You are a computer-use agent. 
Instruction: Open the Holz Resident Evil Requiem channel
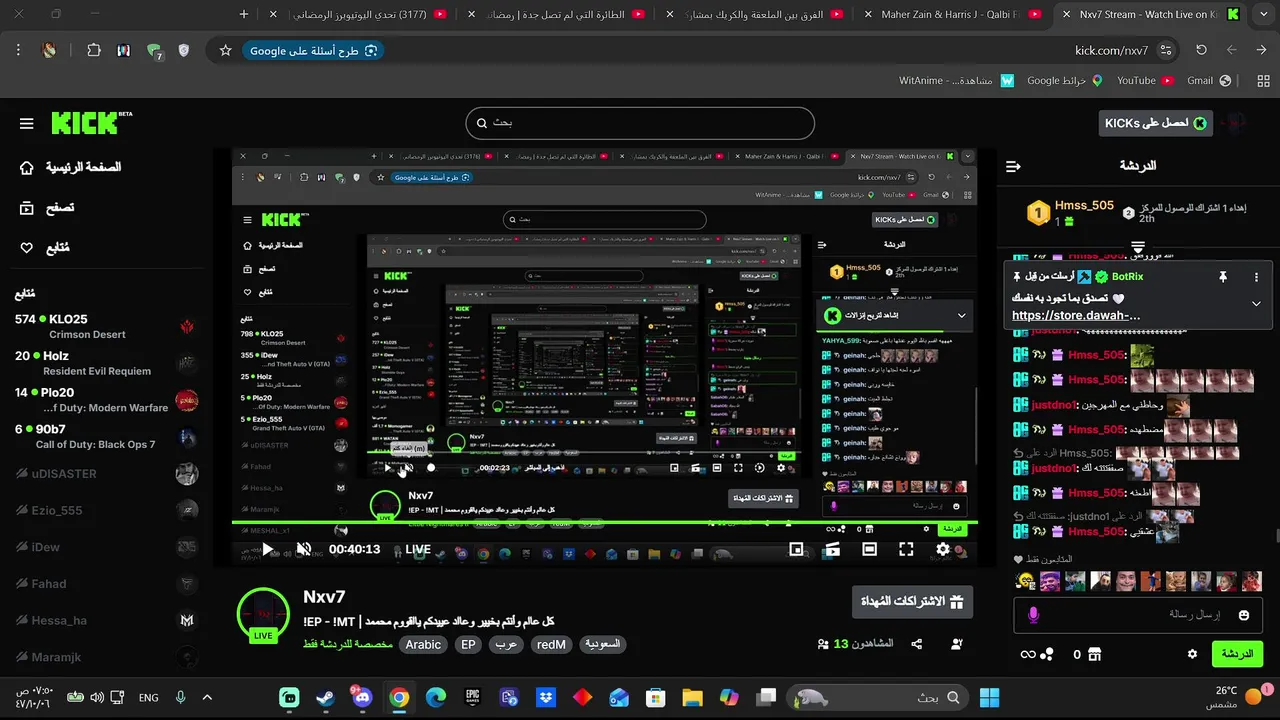(x=105, y=363)
